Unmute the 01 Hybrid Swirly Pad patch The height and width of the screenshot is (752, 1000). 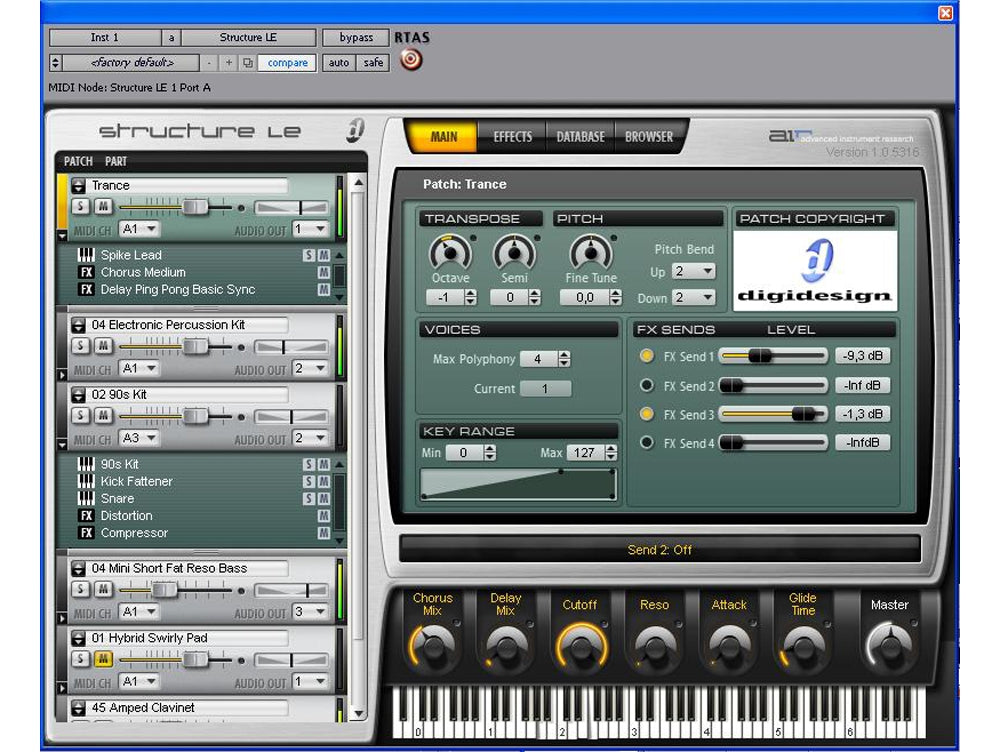(103, 659)
